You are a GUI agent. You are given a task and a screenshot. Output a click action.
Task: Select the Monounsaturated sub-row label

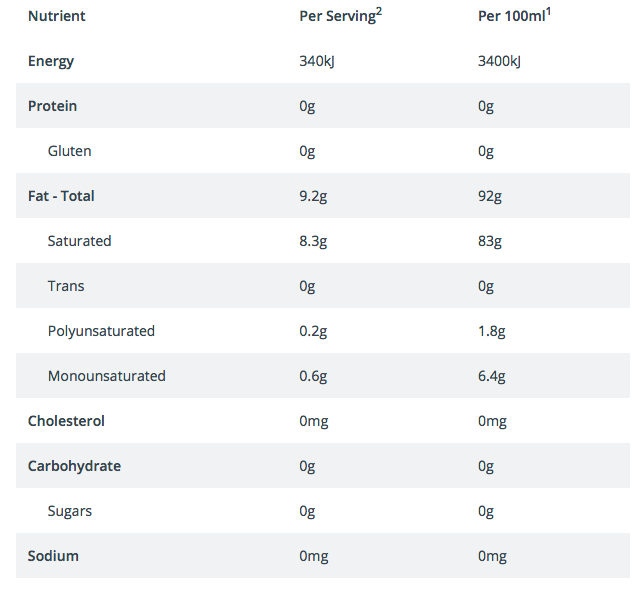(107, 376)
